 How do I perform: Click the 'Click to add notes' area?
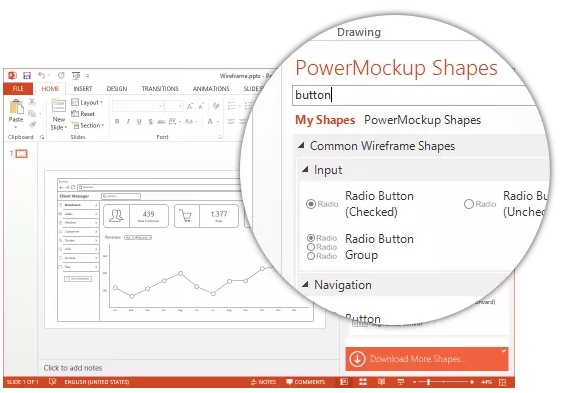(x=73, y=368)
